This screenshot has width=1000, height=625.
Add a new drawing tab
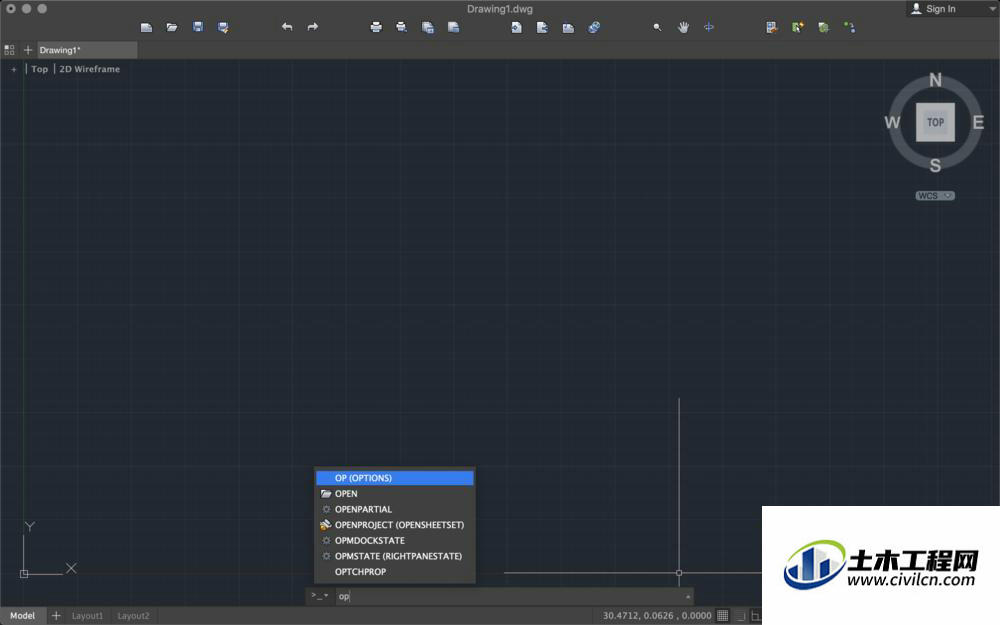27,50
